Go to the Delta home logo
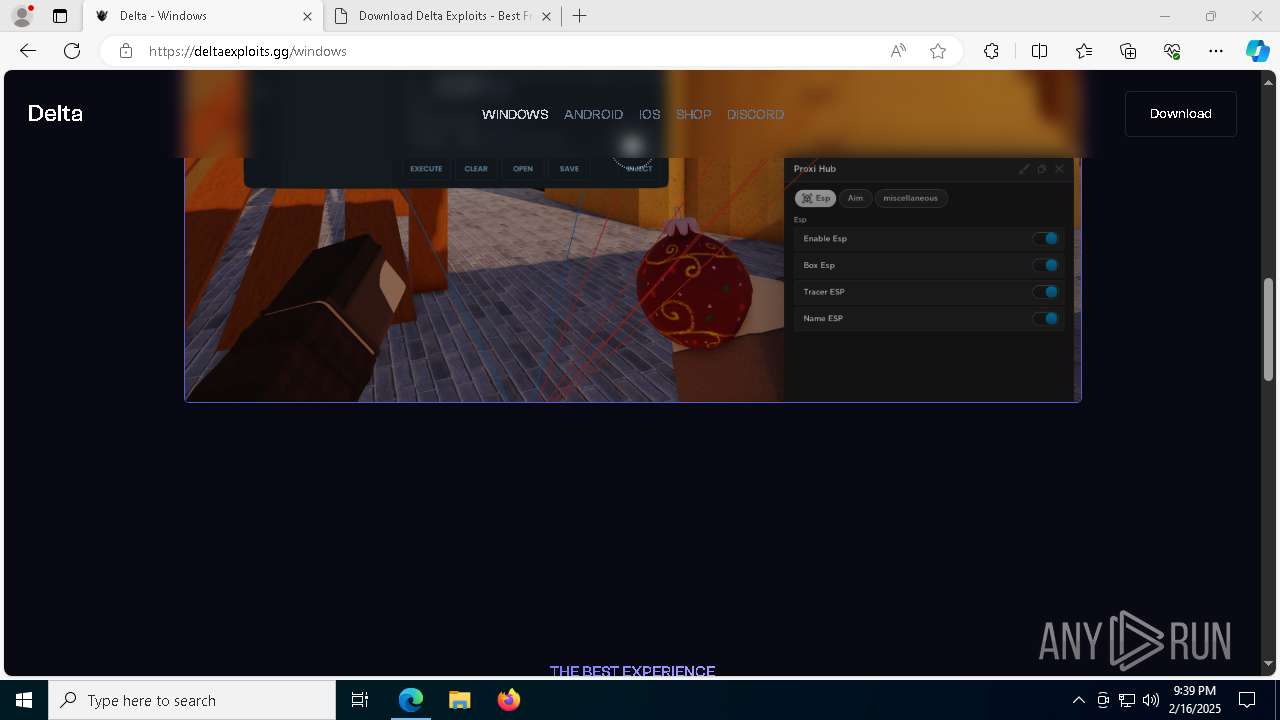Screen dimensions: 1280x720 coord(55,114)
